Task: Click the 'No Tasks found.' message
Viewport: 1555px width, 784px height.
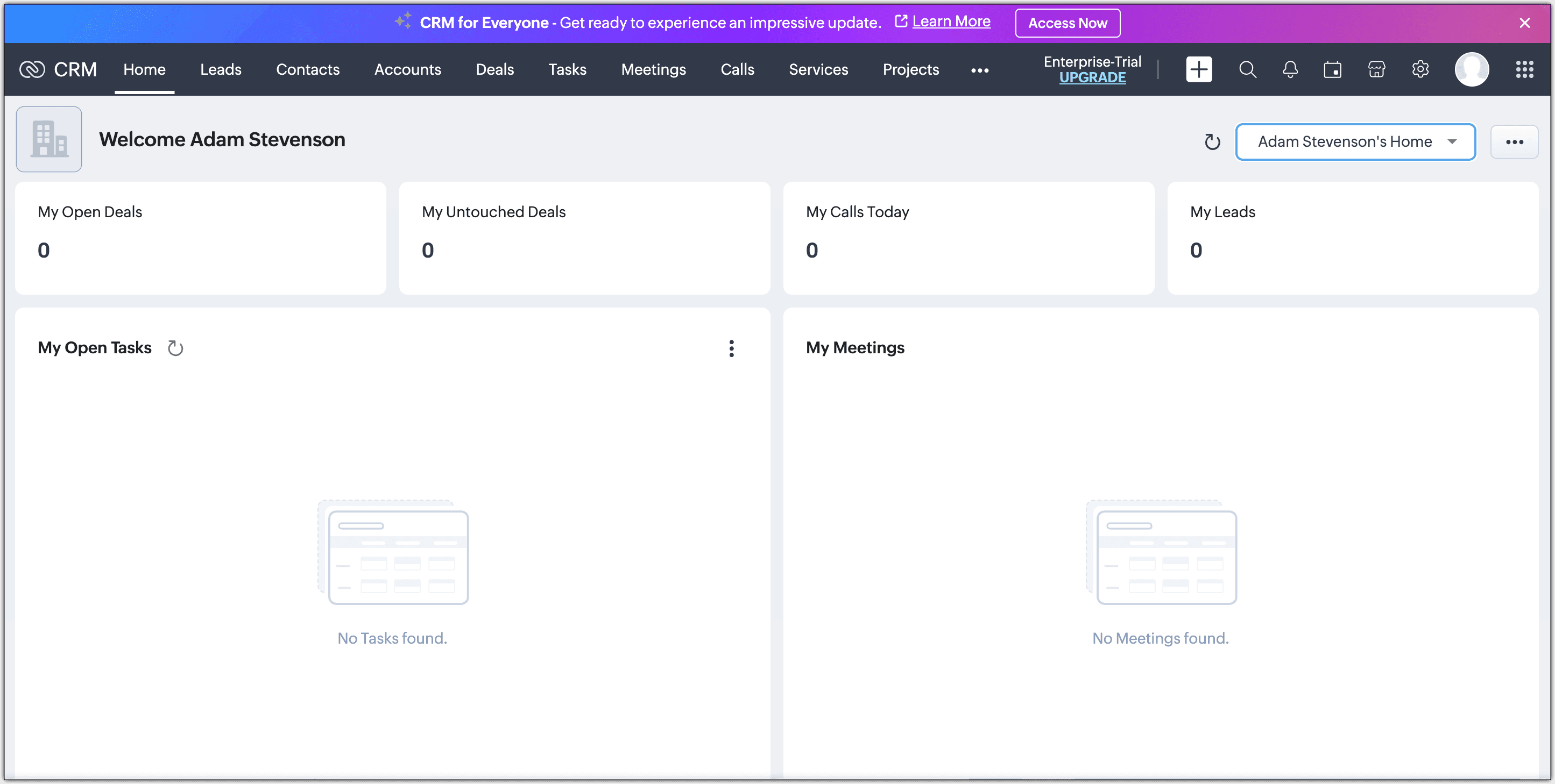Action: tap(392, 638)
